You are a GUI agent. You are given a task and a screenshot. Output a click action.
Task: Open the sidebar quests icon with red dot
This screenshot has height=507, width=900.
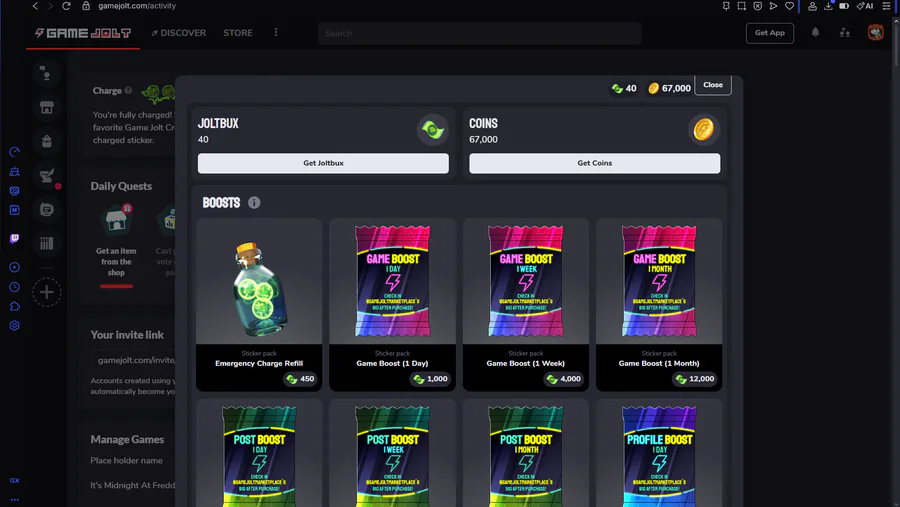coord(46,176)
